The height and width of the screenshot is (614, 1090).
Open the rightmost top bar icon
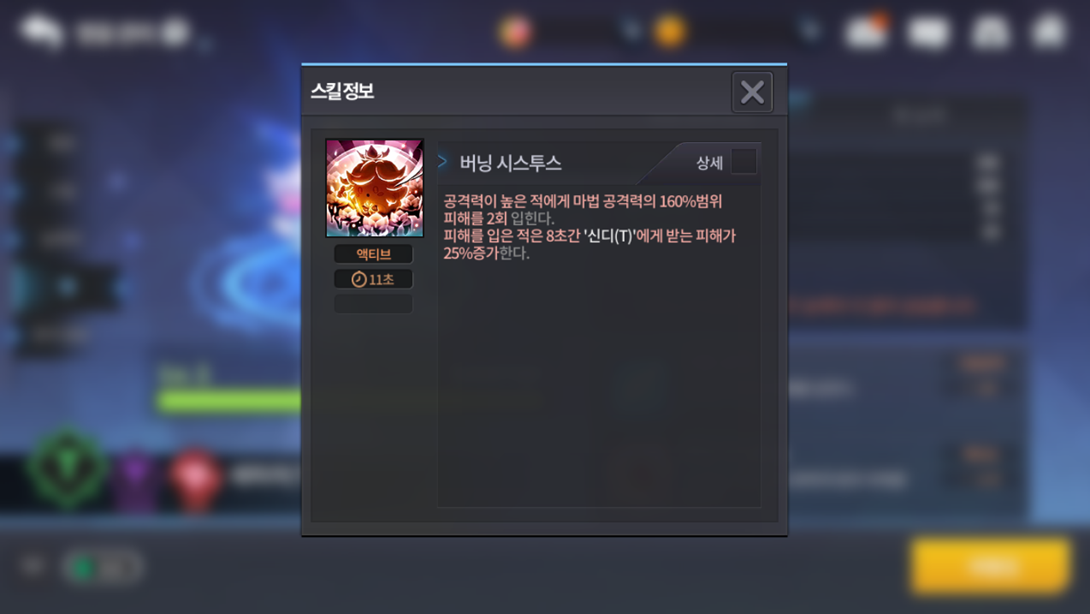[1050, 31]
